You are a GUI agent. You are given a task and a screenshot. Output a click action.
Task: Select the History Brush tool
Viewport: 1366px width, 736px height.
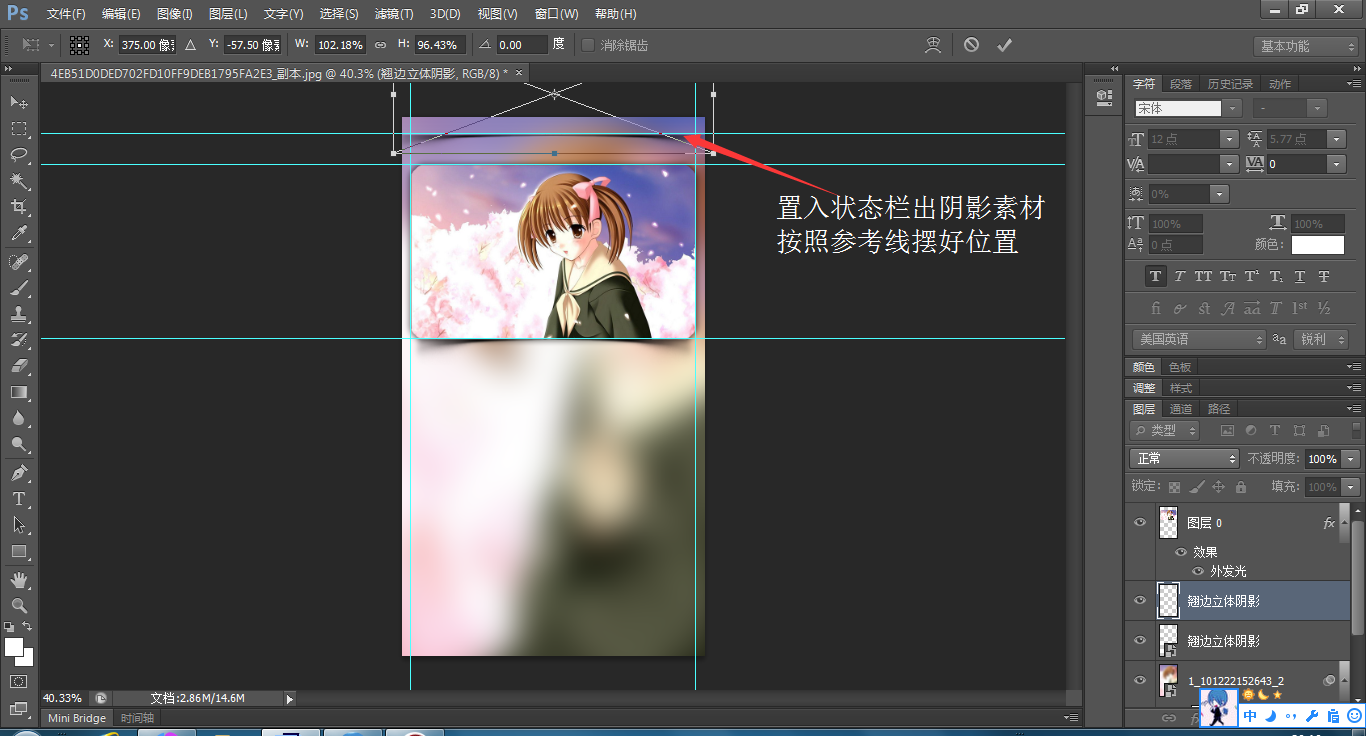(x=19, y=340)
